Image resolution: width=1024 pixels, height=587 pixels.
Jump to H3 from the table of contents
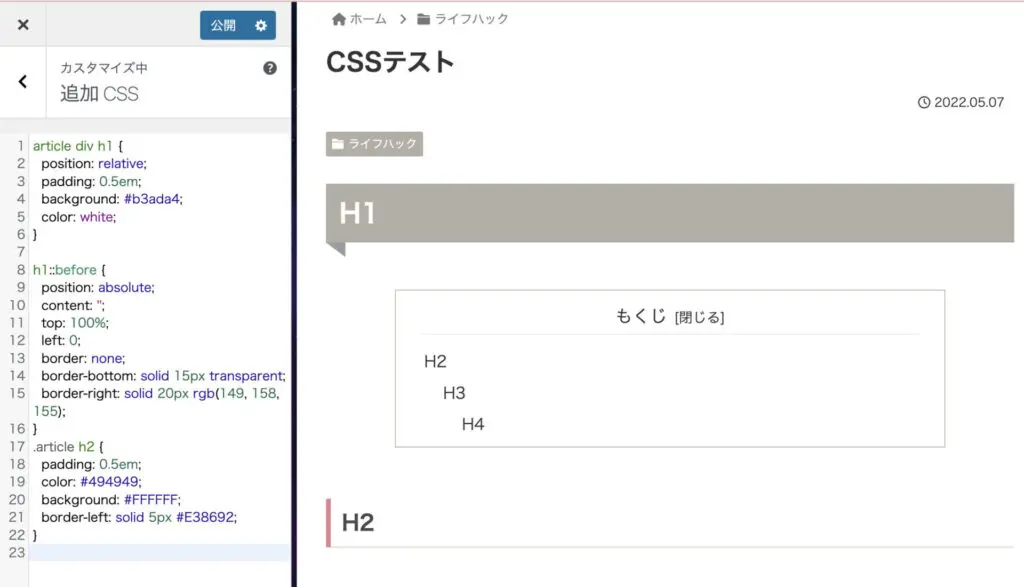[x=454, y=392]
